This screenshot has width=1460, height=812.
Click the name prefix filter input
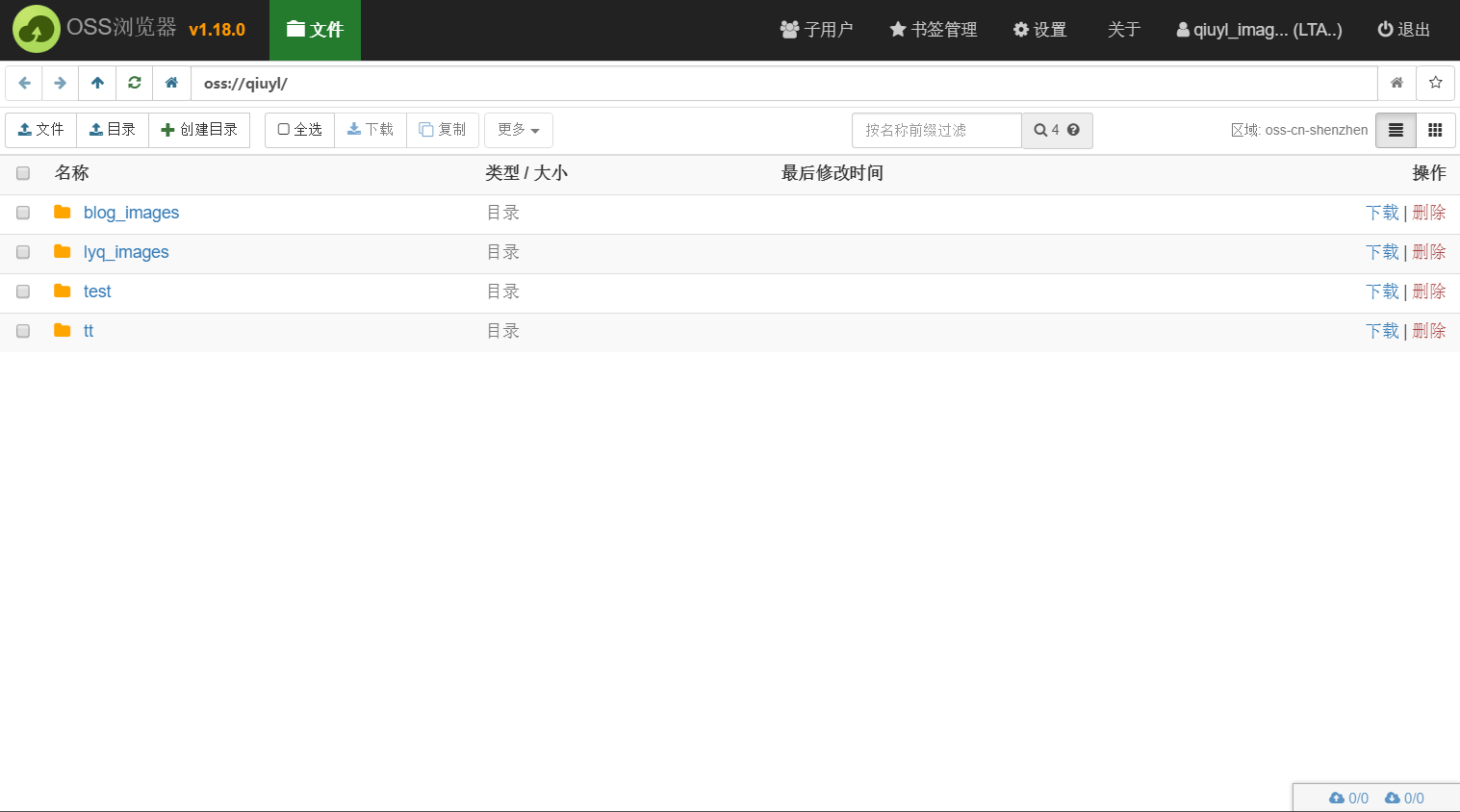coord(936,130)
